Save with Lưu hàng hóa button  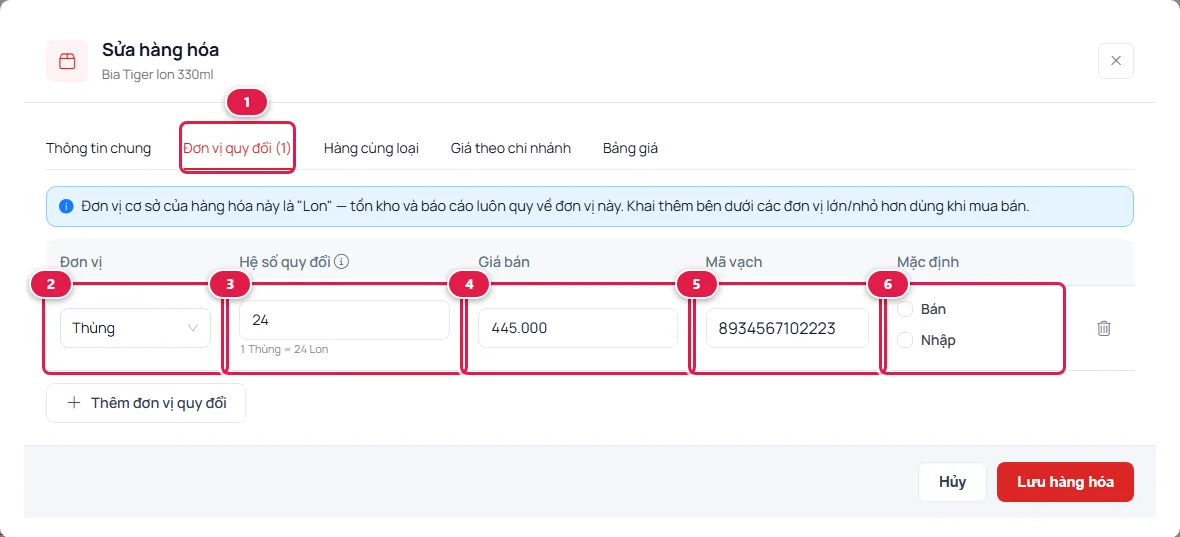(1066, 481)
